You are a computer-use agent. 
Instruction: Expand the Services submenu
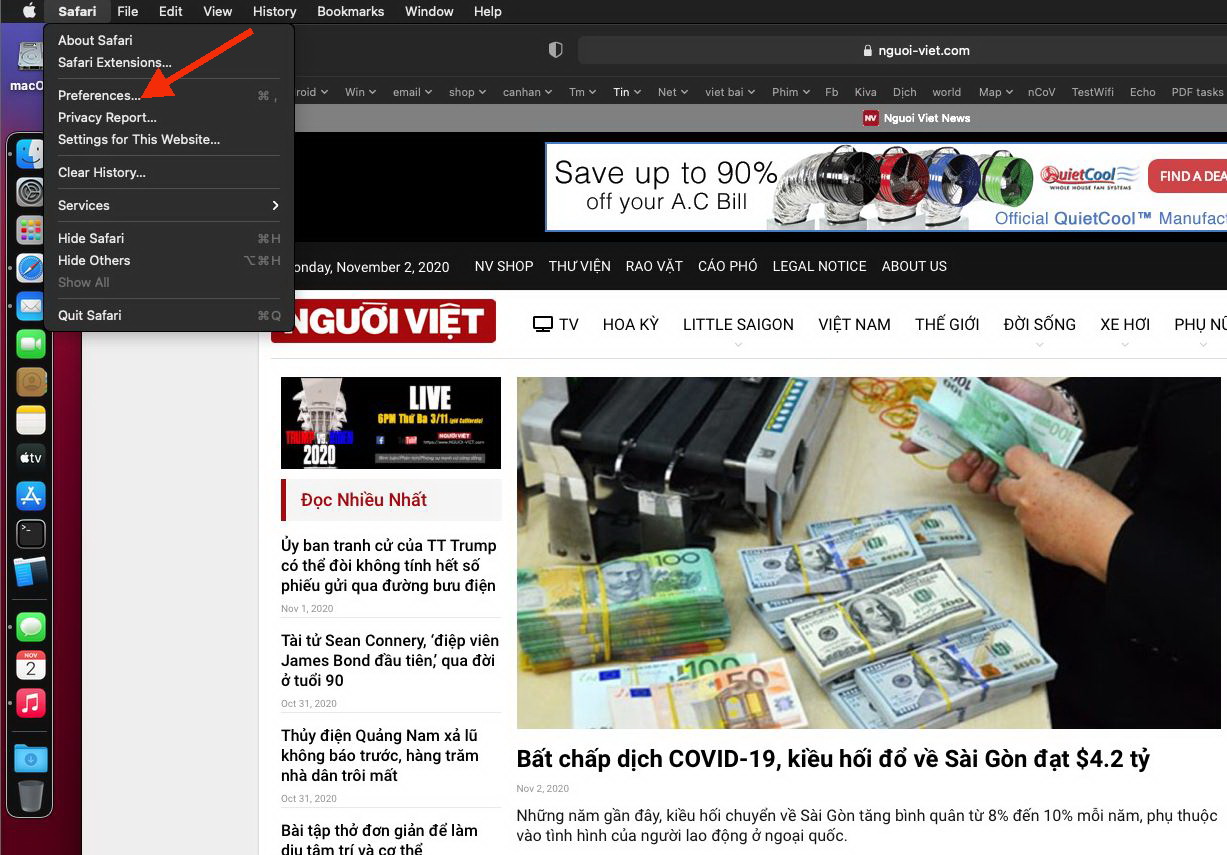click(x=169, y=205)
